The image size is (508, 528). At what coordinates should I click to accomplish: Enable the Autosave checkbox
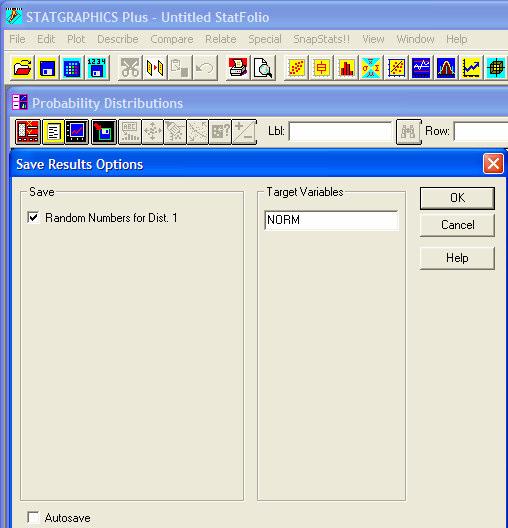(33, 517)
